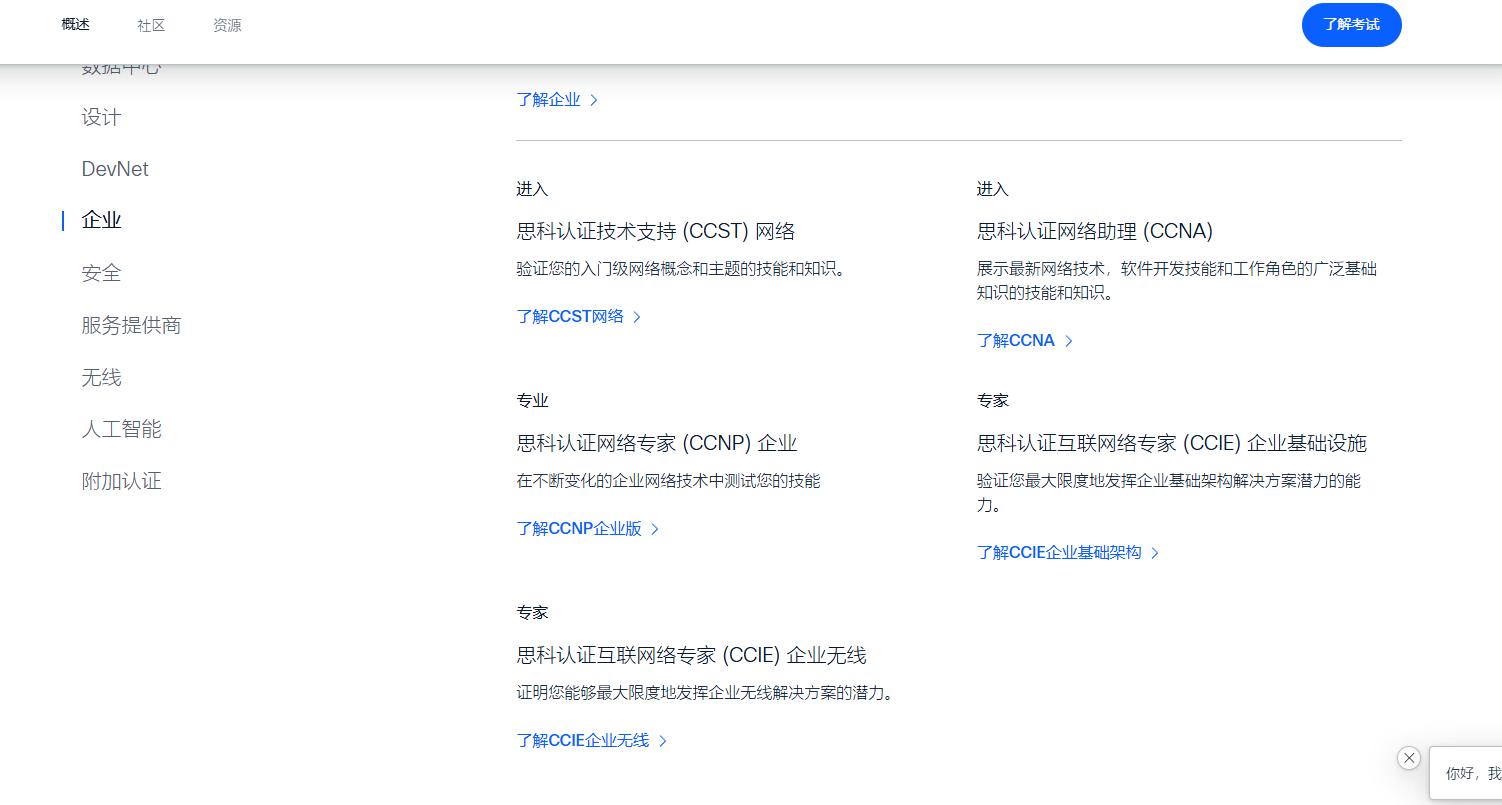Click the chevron beside 了解CCNA
Screen dimensions: 1502x805
(1069, 341)
